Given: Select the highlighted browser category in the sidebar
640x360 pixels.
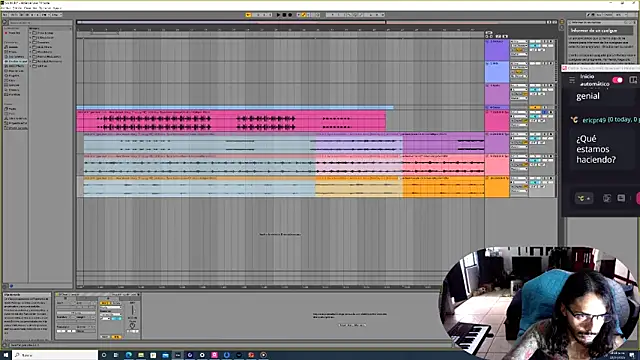Looking at the screenshot, I should pos(16,61).
